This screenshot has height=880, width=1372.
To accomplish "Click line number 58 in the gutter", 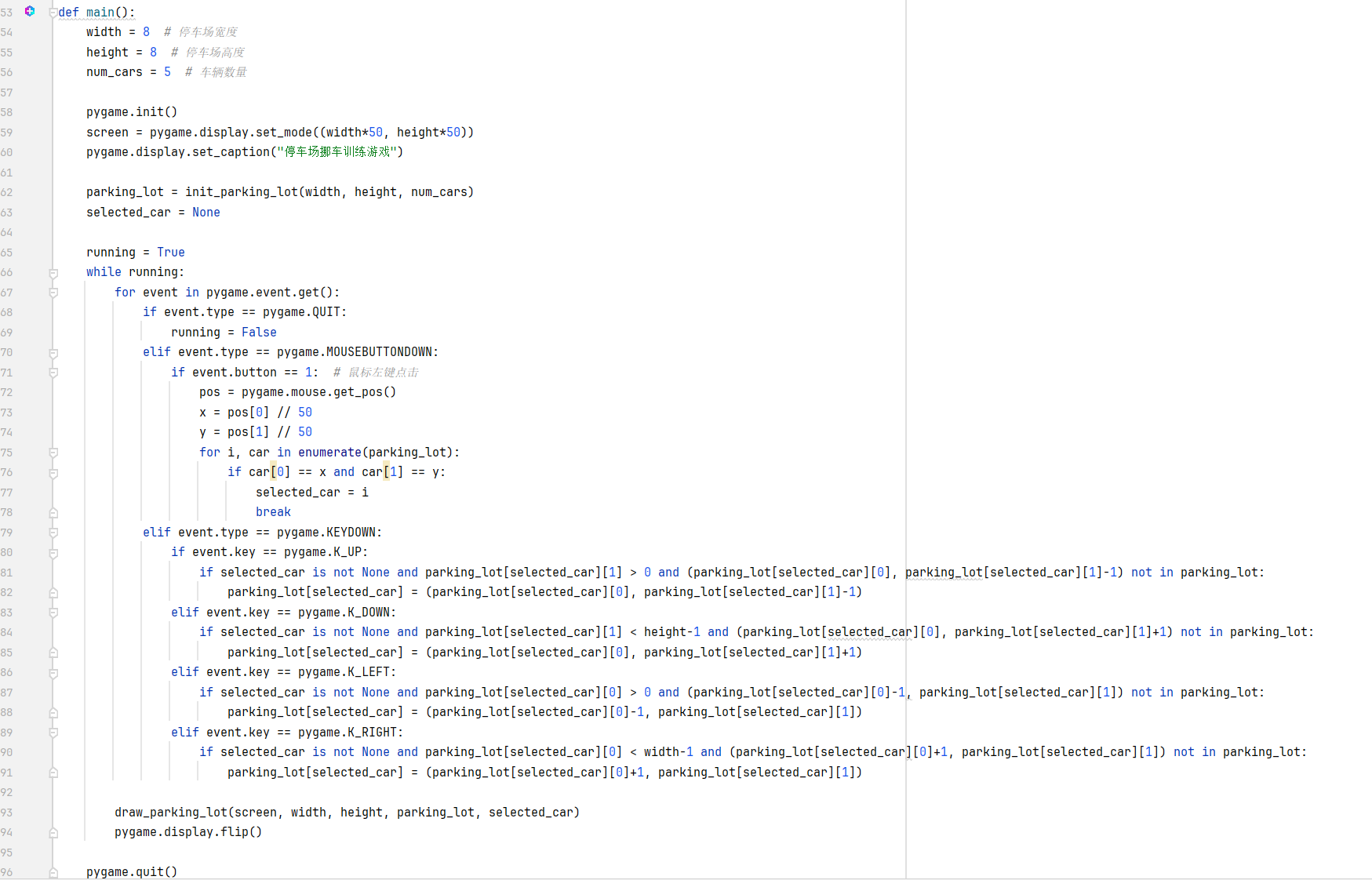I will [x=7, y=112].
